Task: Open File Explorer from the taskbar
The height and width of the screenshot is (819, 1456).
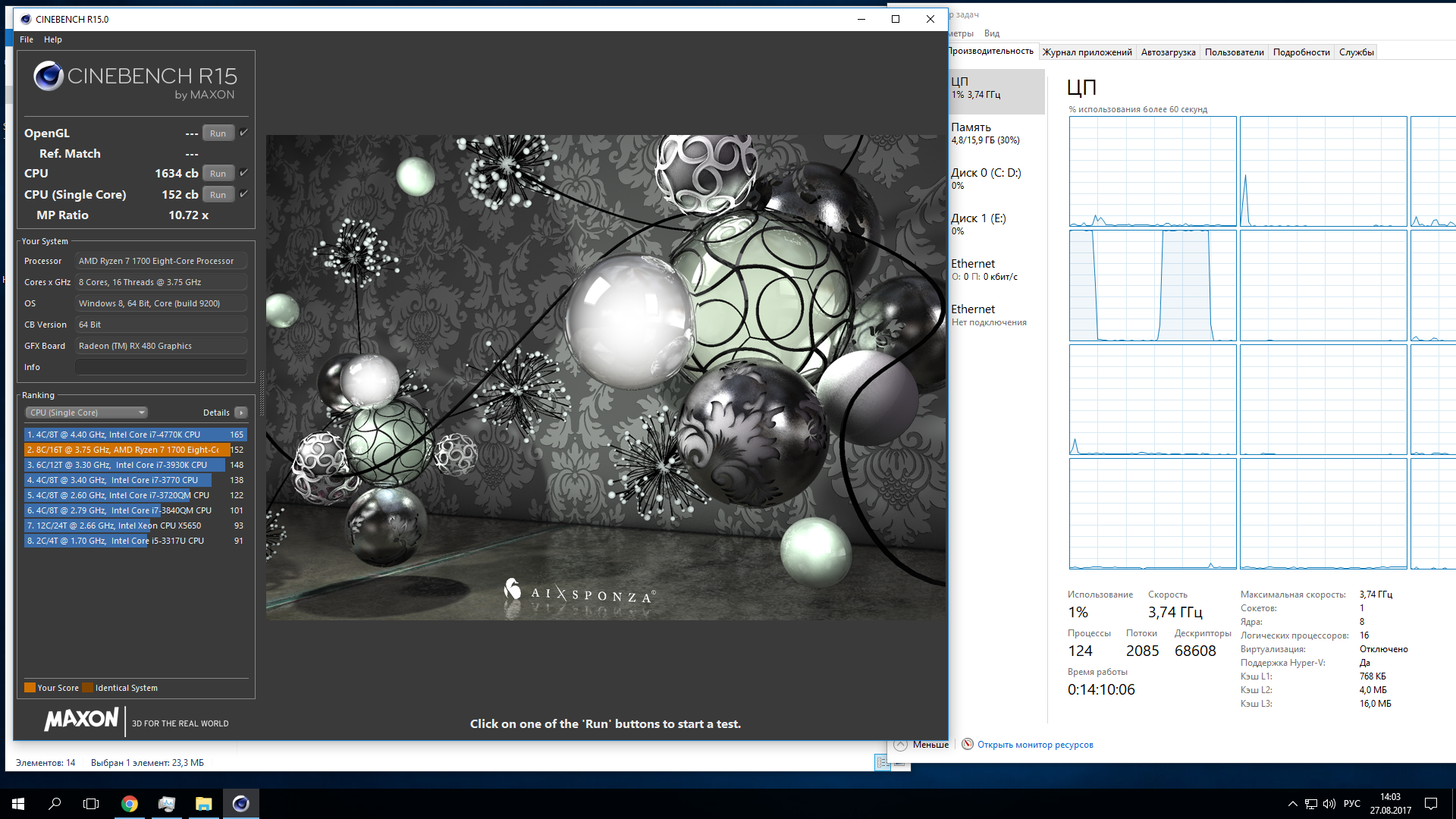Action: click(203, 804)
